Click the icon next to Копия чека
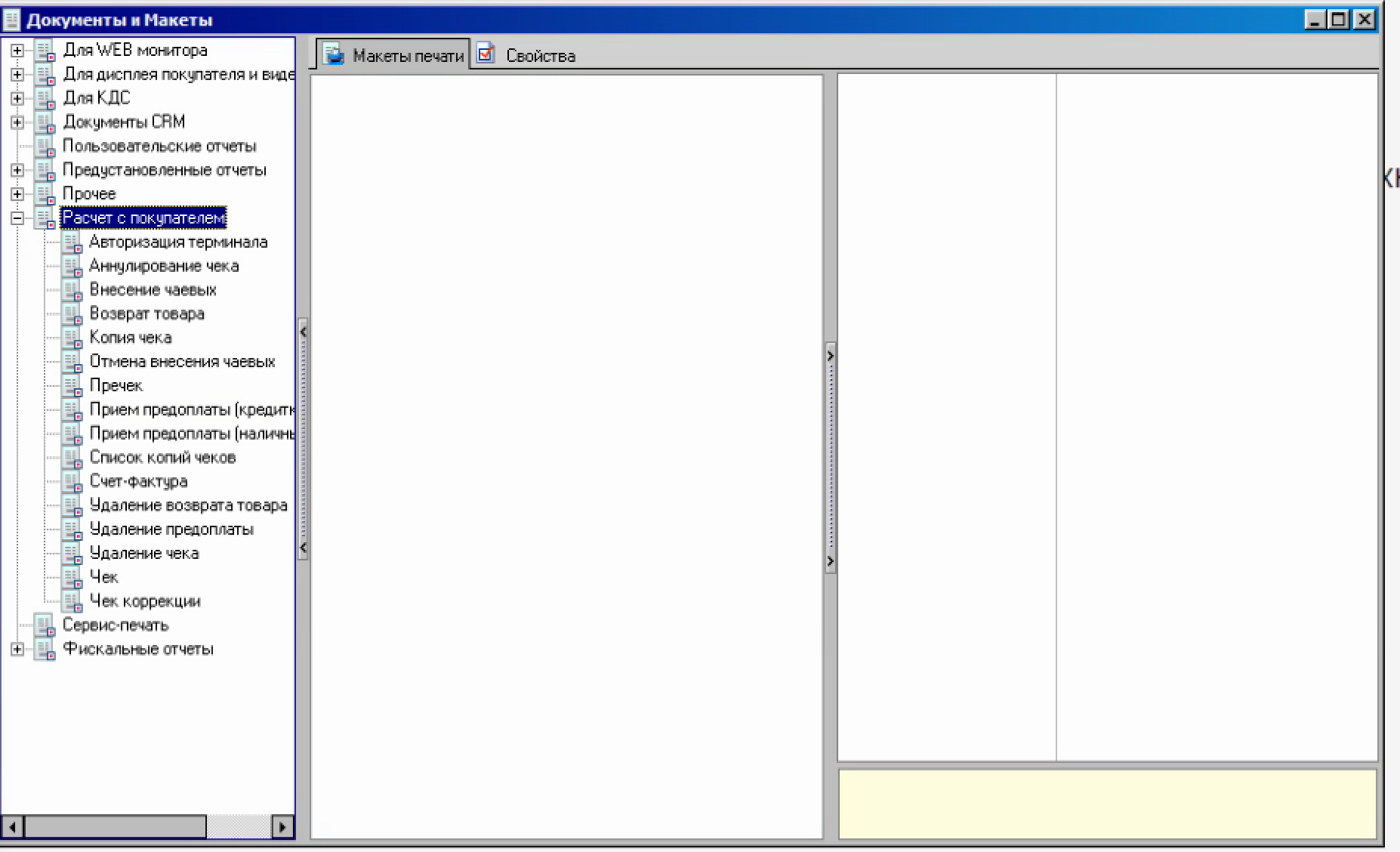1400x852 pixels. (72, 338)
